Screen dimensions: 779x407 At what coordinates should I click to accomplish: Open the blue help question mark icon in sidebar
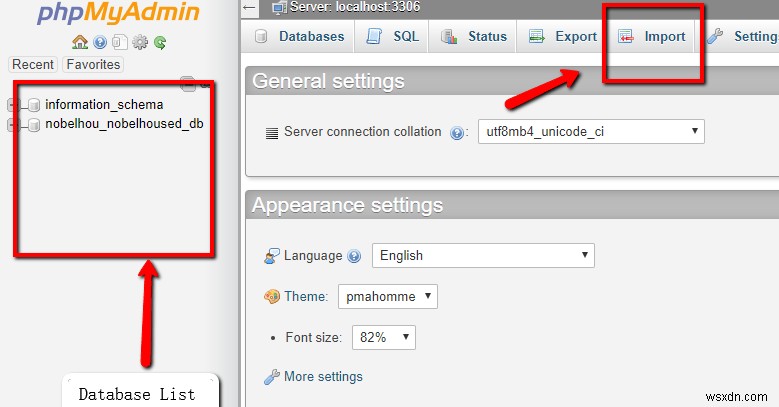click(100, 43)
